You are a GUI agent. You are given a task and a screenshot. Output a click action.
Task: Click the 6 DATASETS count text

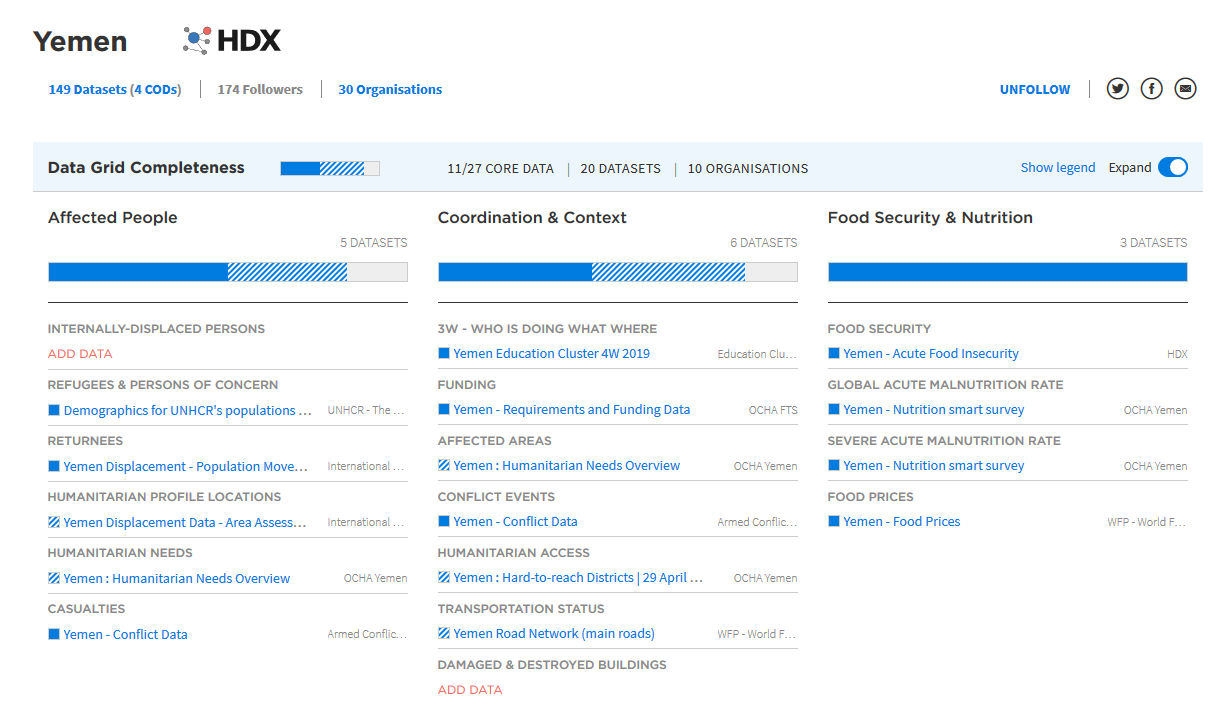tap(764, 243)
